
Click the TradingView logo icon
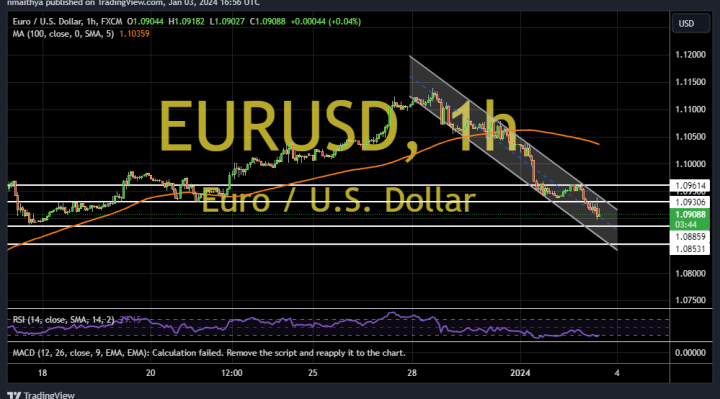(14, 395)
